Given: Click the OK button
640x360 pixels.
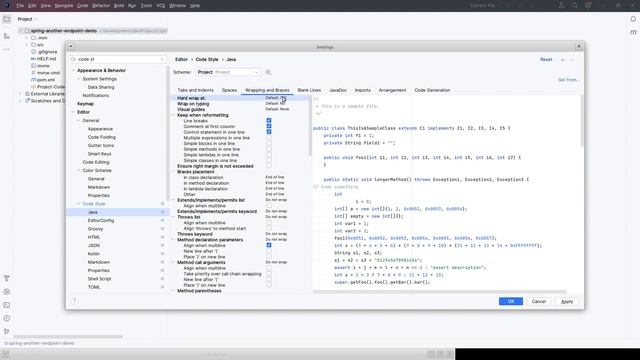Looking at the screenshot, I should (511, 301).
